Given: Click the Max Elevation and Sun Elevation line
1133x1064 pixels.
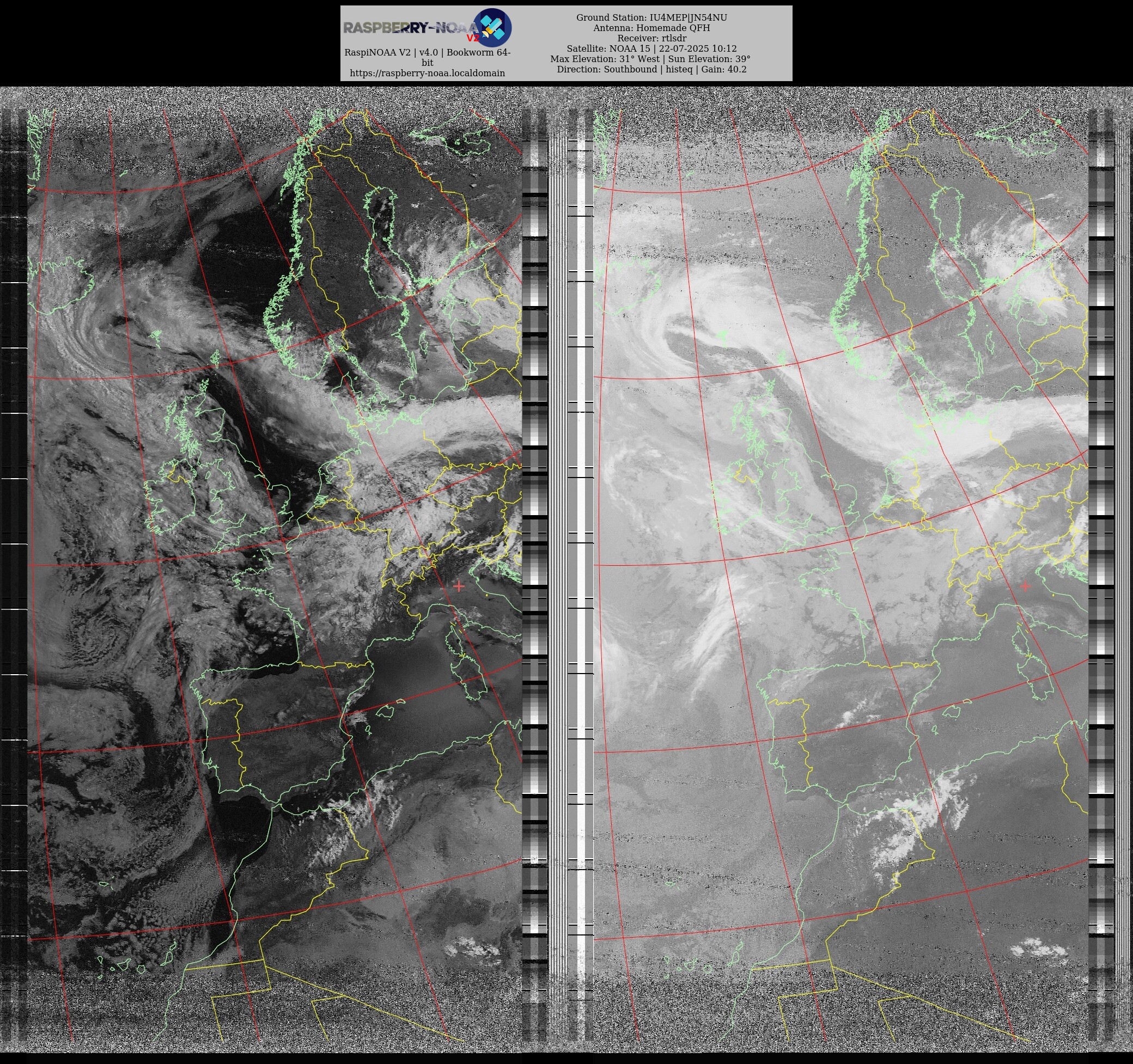Looking at the screenshot, I should (650, 59).
